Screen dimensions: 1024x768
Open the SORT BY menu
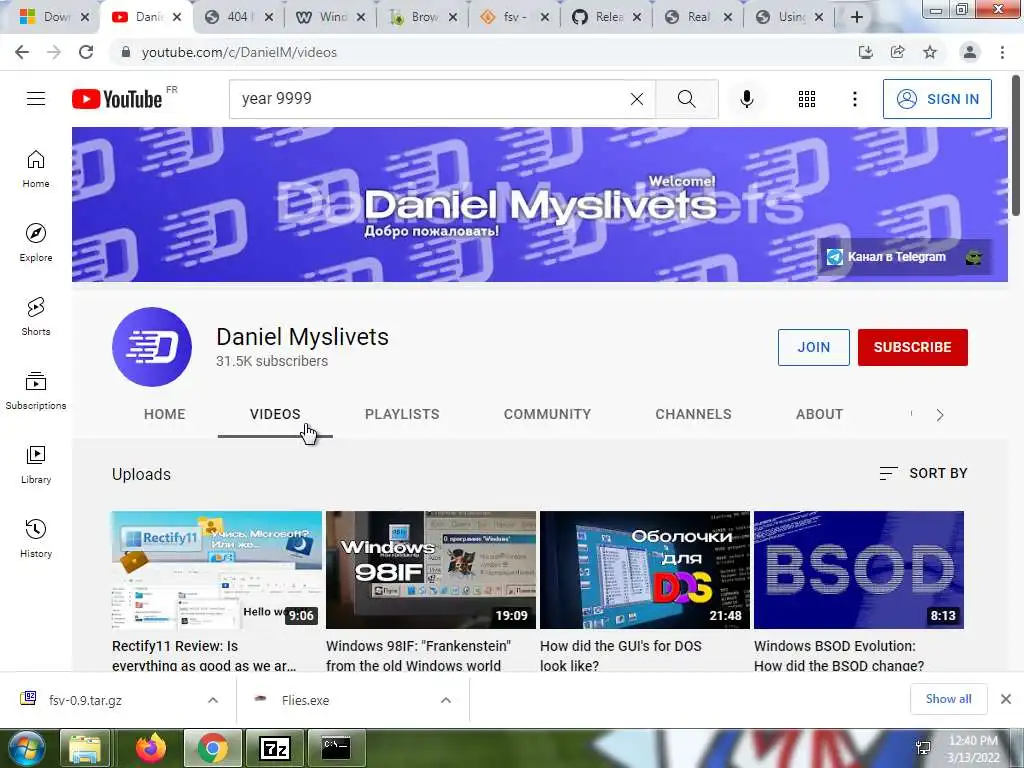(923, 473)
